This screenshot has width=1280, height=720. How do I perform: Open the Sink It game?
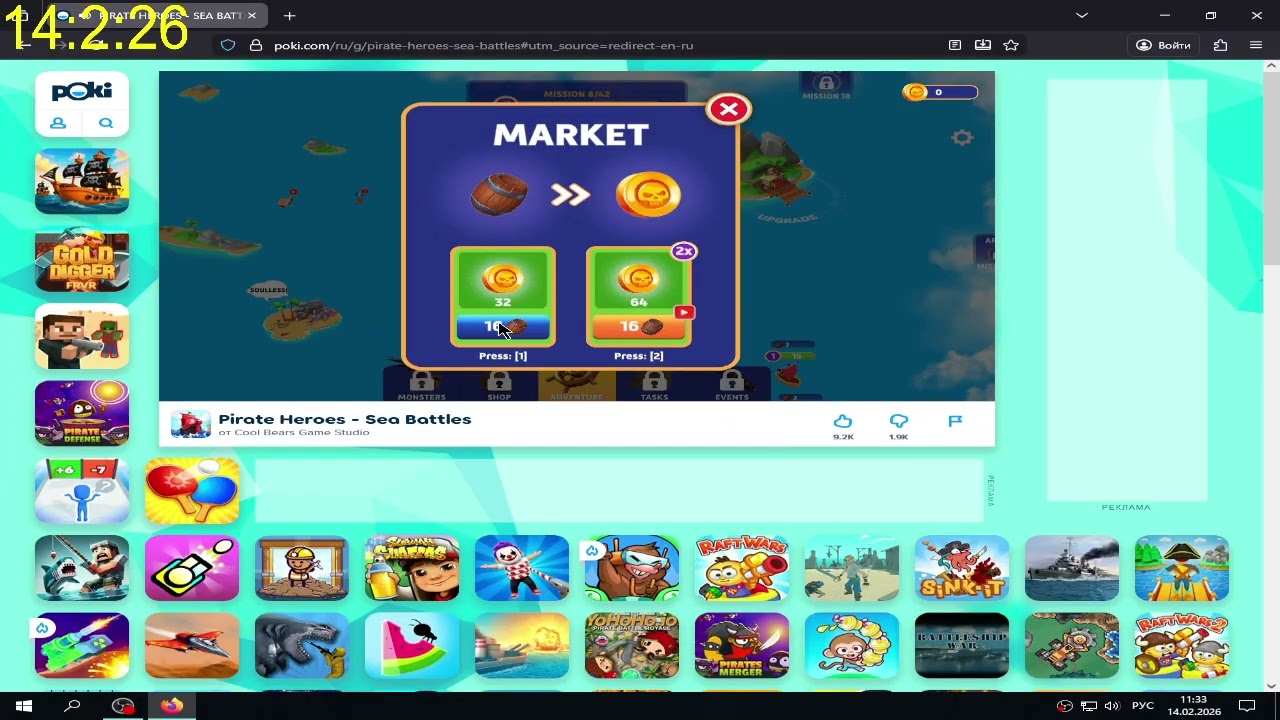click(x=962, y=568)
